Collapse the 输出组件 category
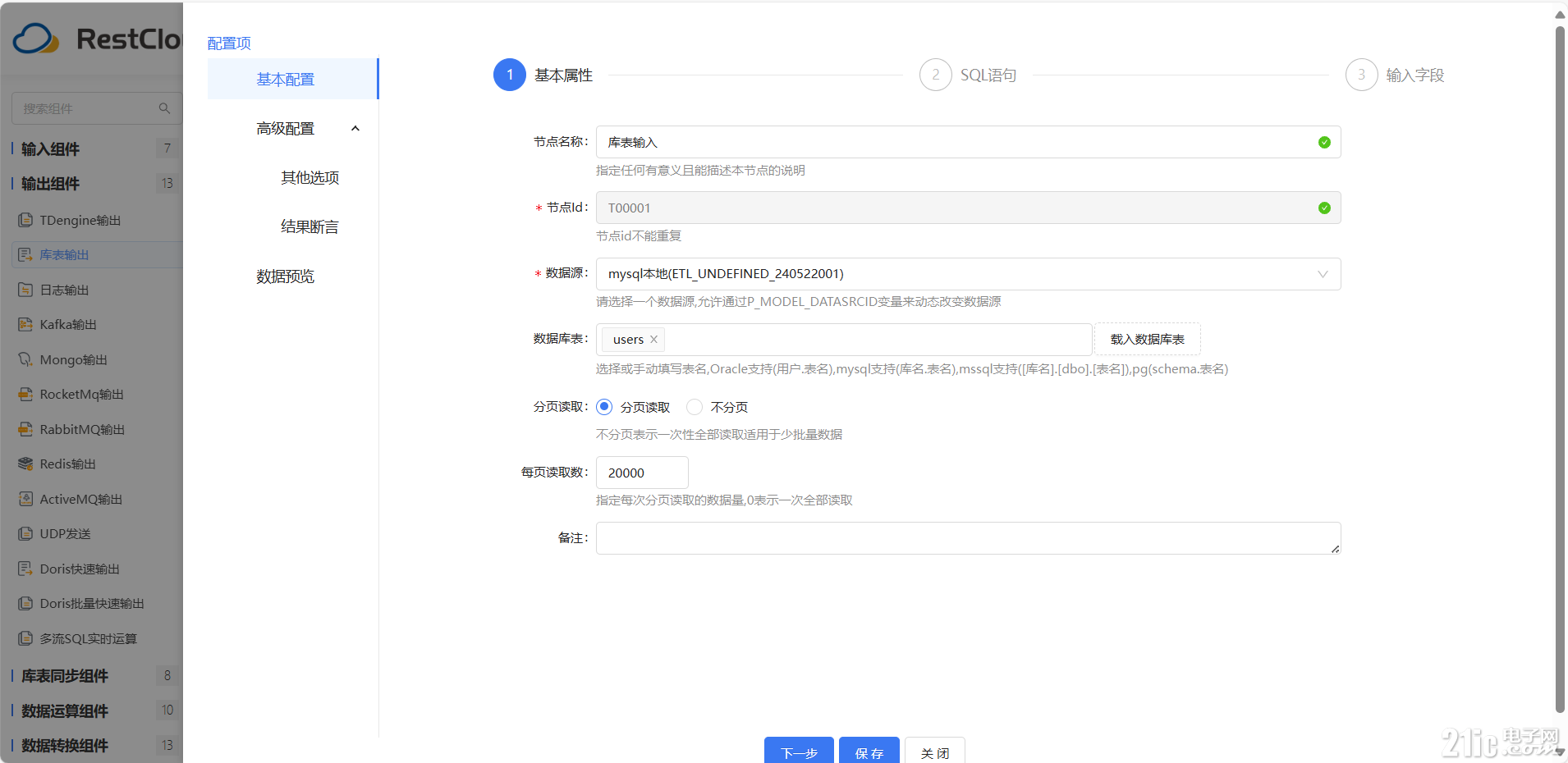This screenshot has height=763, width=1568. pos(50,183)
